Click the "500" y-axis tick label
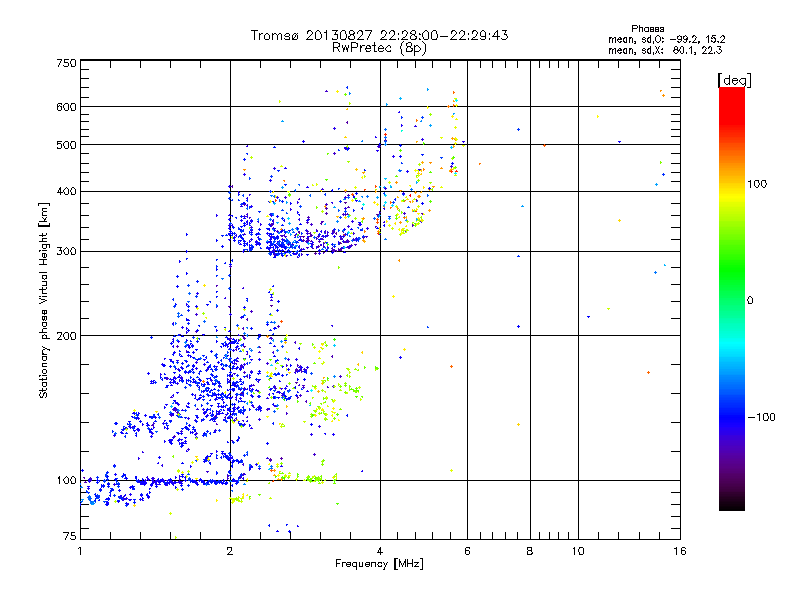Image resolution: width=800 pixels, height=600 pixels. pos(66,145)
